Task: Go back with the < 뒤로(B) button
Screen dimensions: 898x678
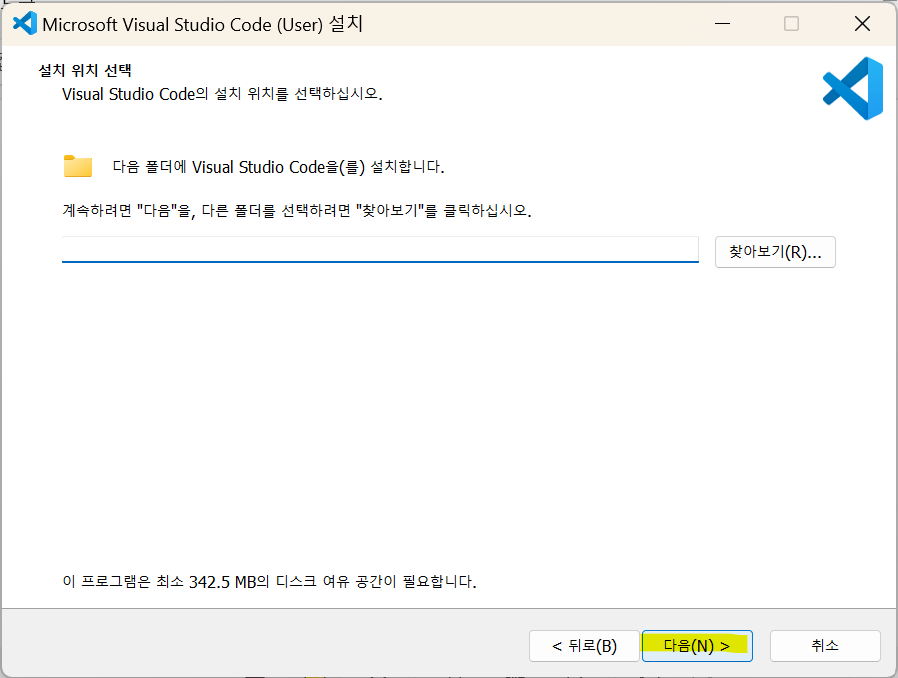Action: point(584,646)
